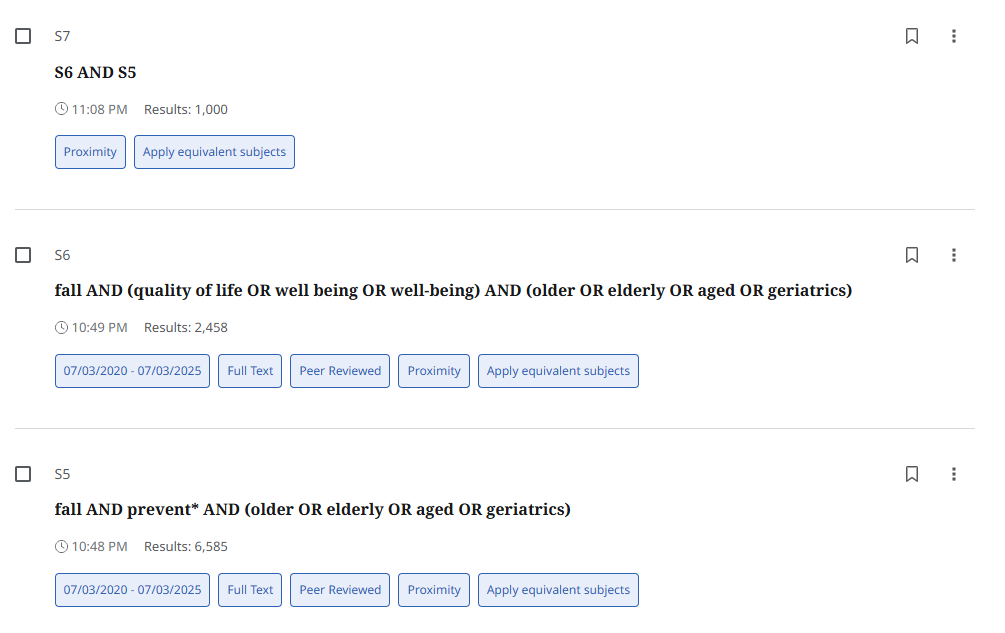Click the Peer Reviewed tag under S5
This screenshot has width=1005, height=633.
click(340, 590)
